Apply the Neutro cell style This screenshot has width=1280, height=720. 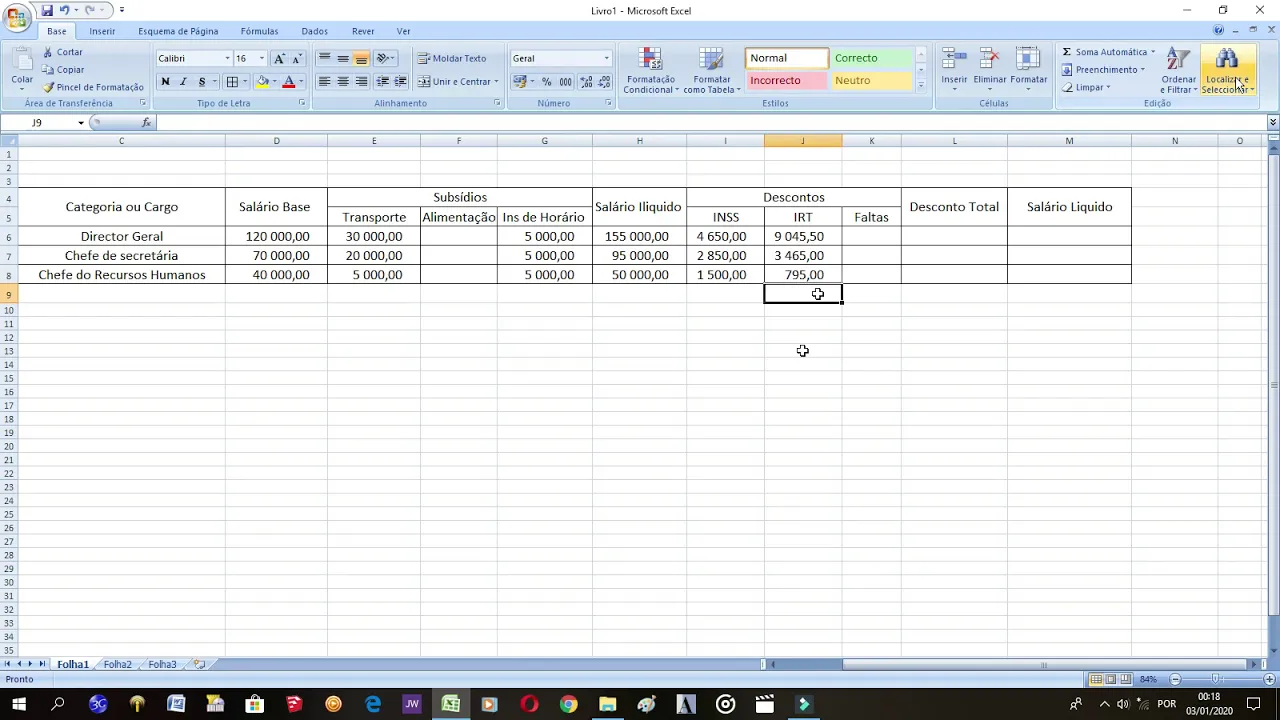[x=872, y=81]
